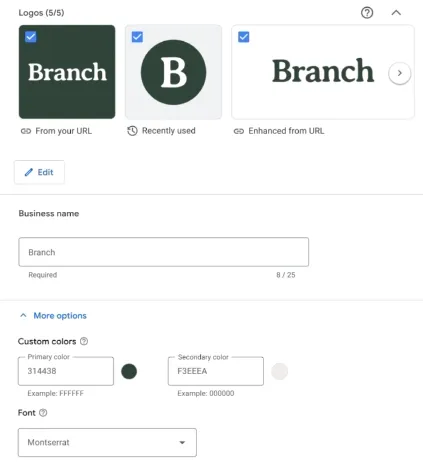Collapse the More options section
The width and height of the screenshot is (423, 465).
(53, 316)
